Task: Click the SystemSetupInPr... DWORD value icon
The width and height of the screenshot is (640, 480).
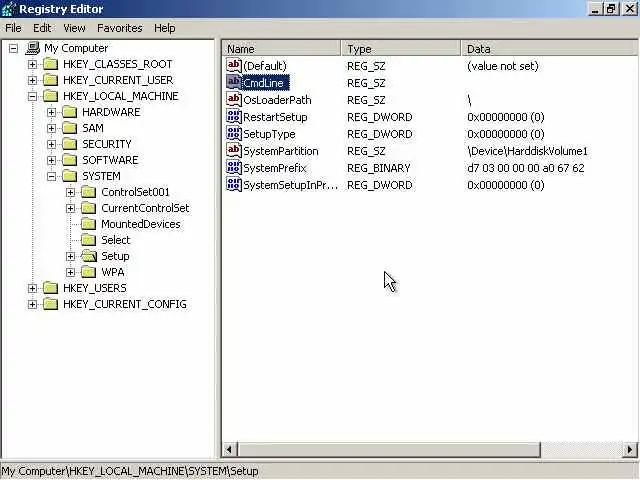Action: 234,185
